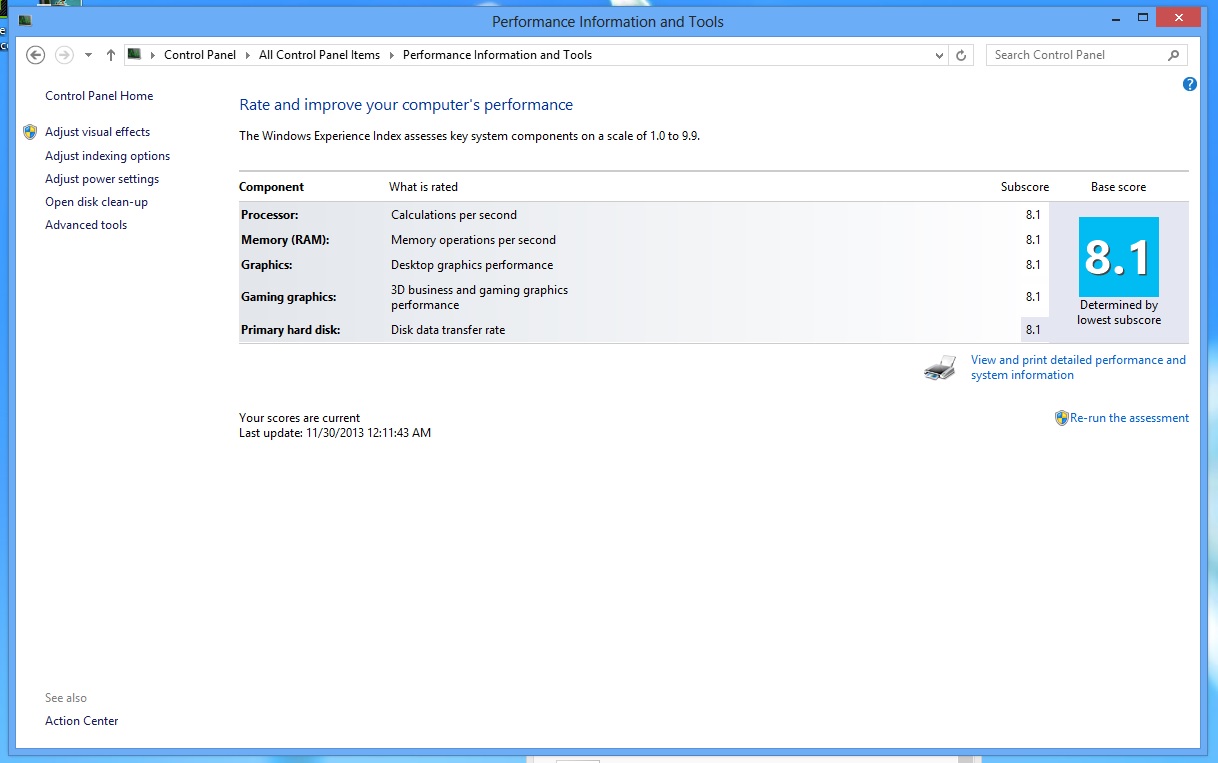The width and height of the screenshot is (1218, 763).
Task: Click the search magnifier icon
Action: click(1174, 55)
